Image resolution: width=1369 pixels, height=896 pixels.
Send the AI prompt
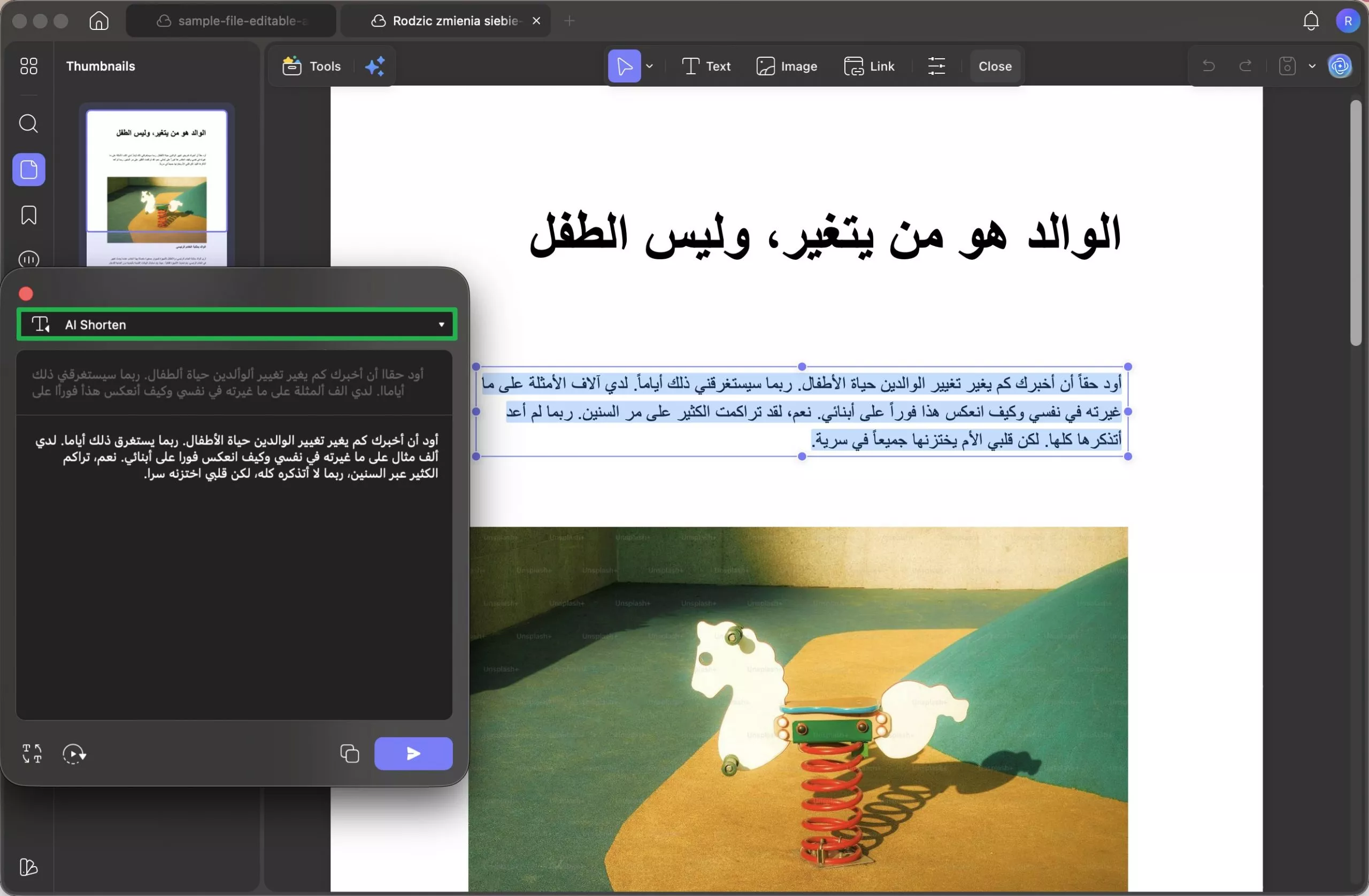[413, 753]
